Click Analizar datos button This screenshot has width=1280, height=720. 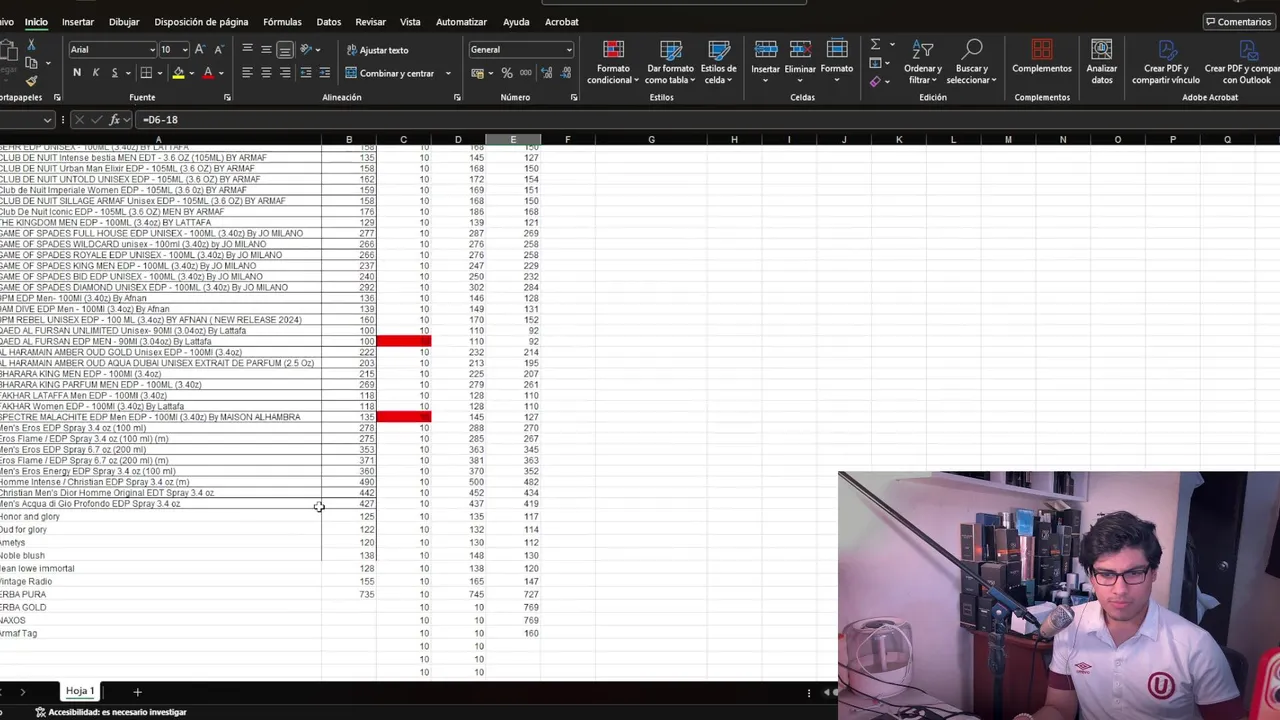click(x=1102, y=63)
